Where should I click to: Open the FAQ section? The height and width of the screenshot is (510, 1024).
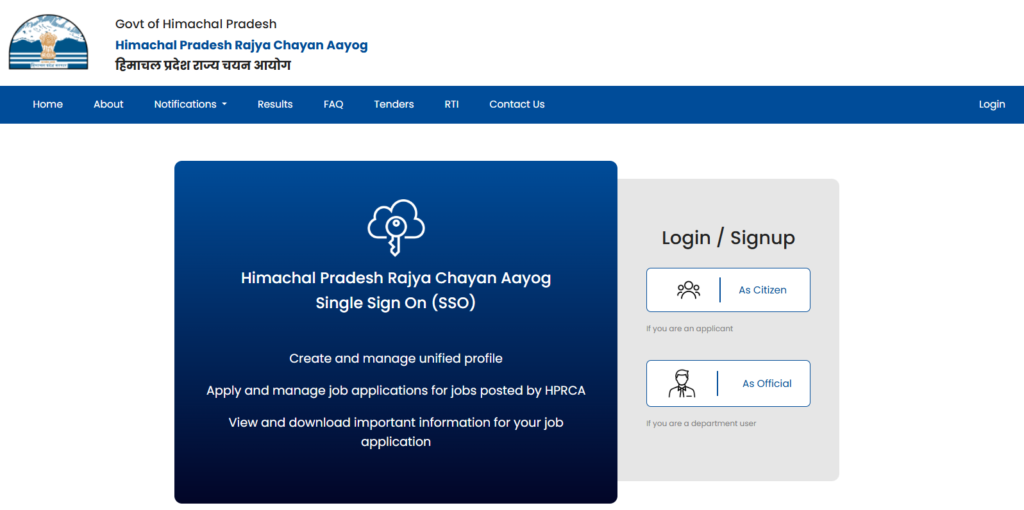(333, 104)
